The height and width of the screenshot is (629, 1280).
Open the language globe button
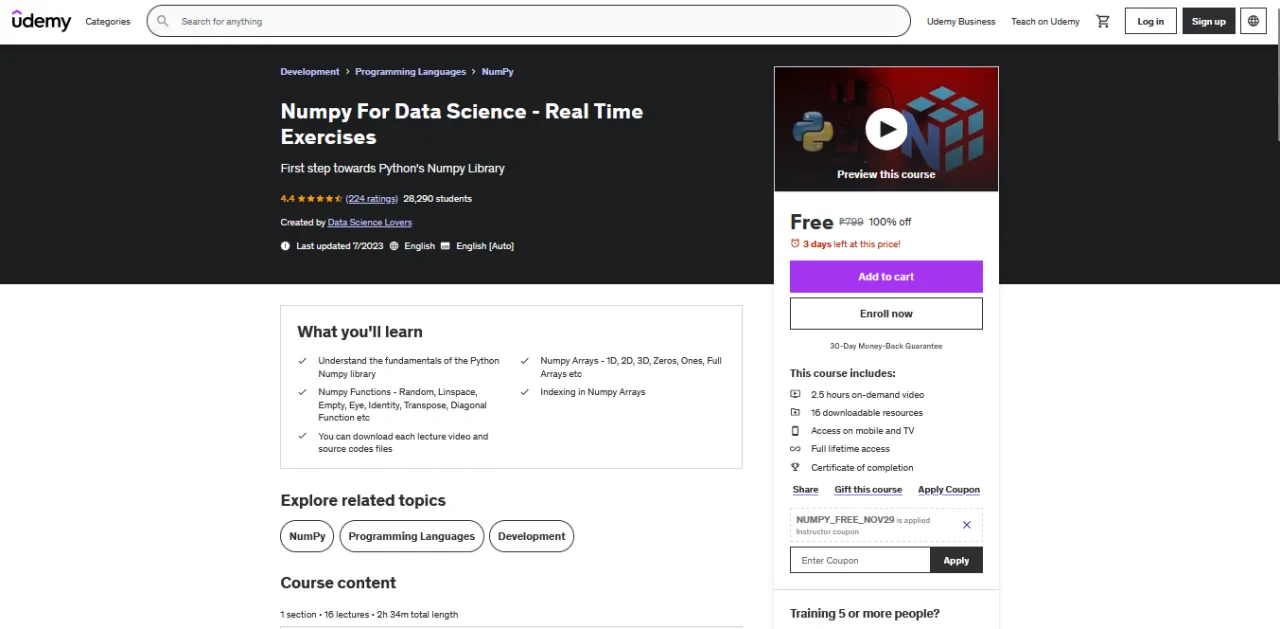[x=1253, y=21]
